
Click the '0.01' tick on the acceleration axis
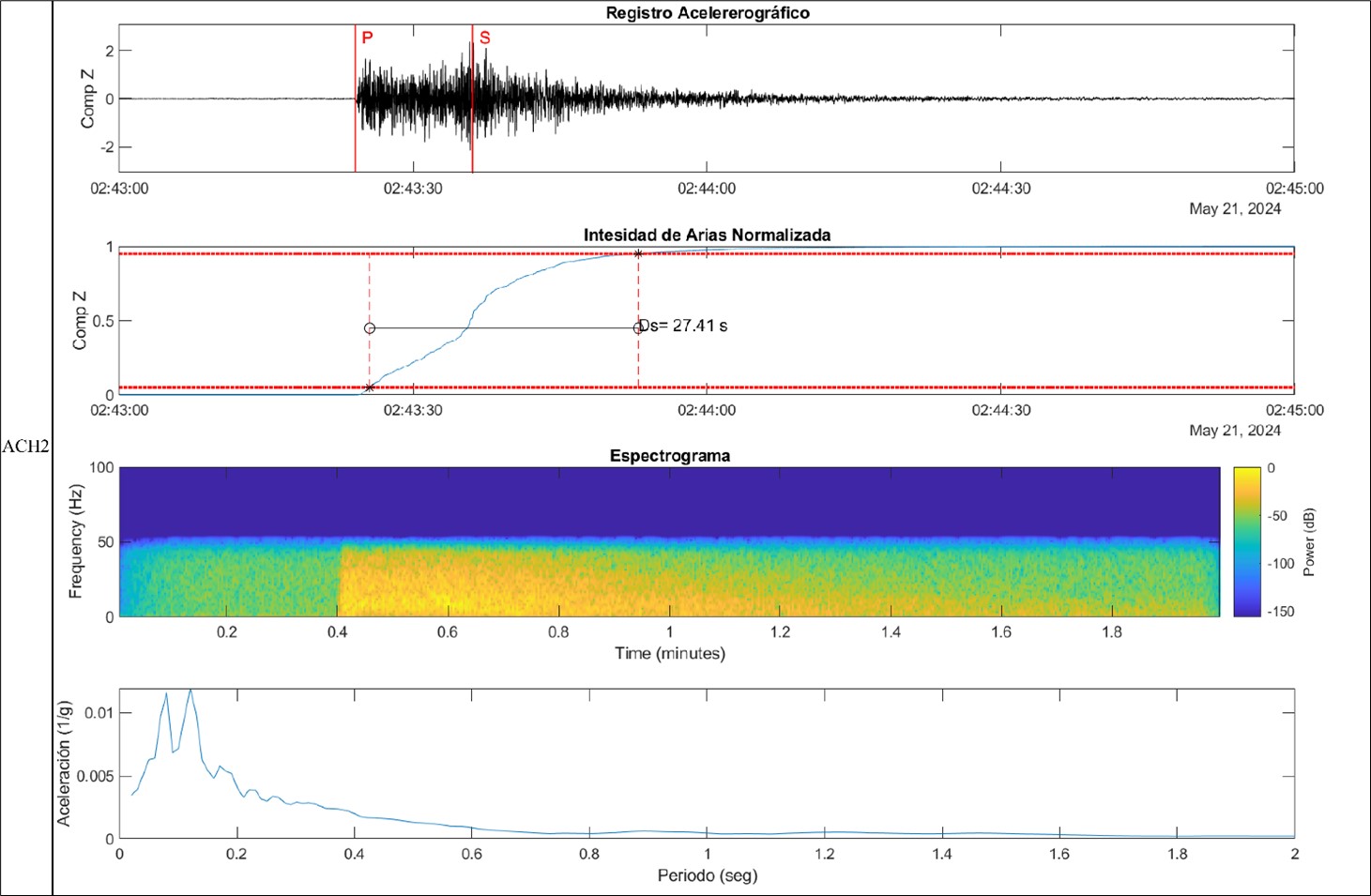pyautogui.click(x=99, y=713)
